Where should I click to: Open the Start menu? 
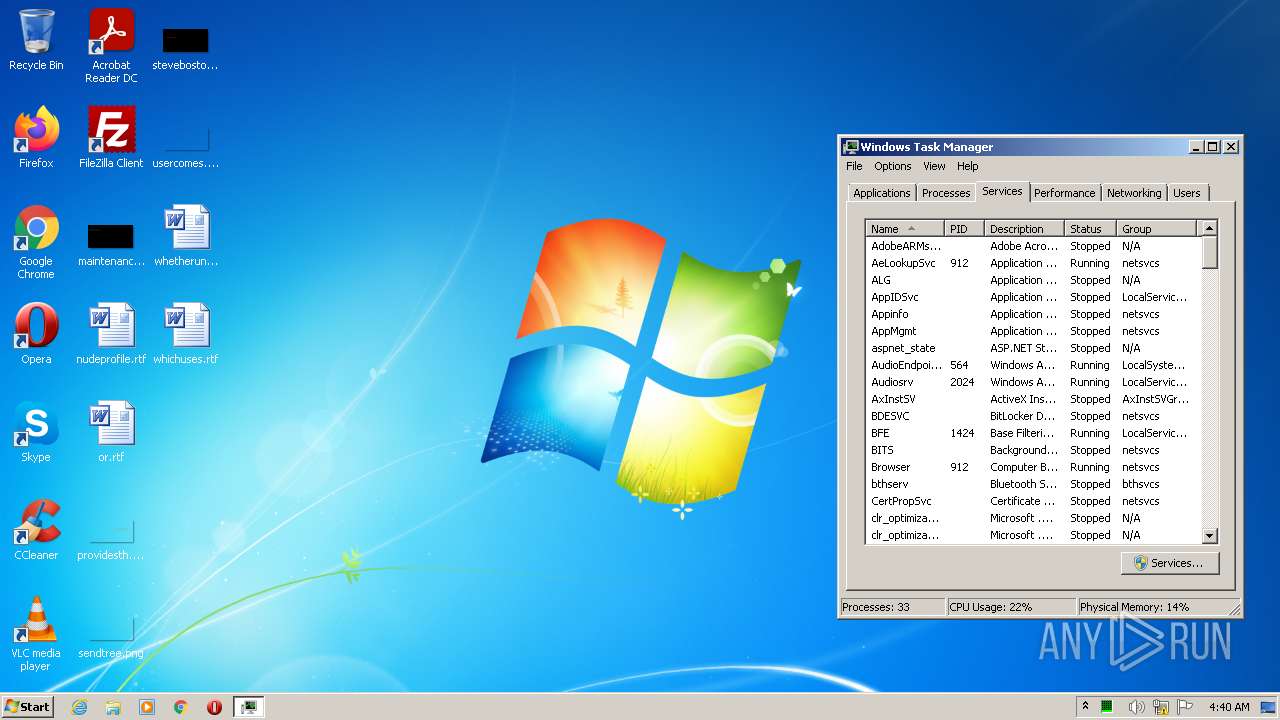27,706
